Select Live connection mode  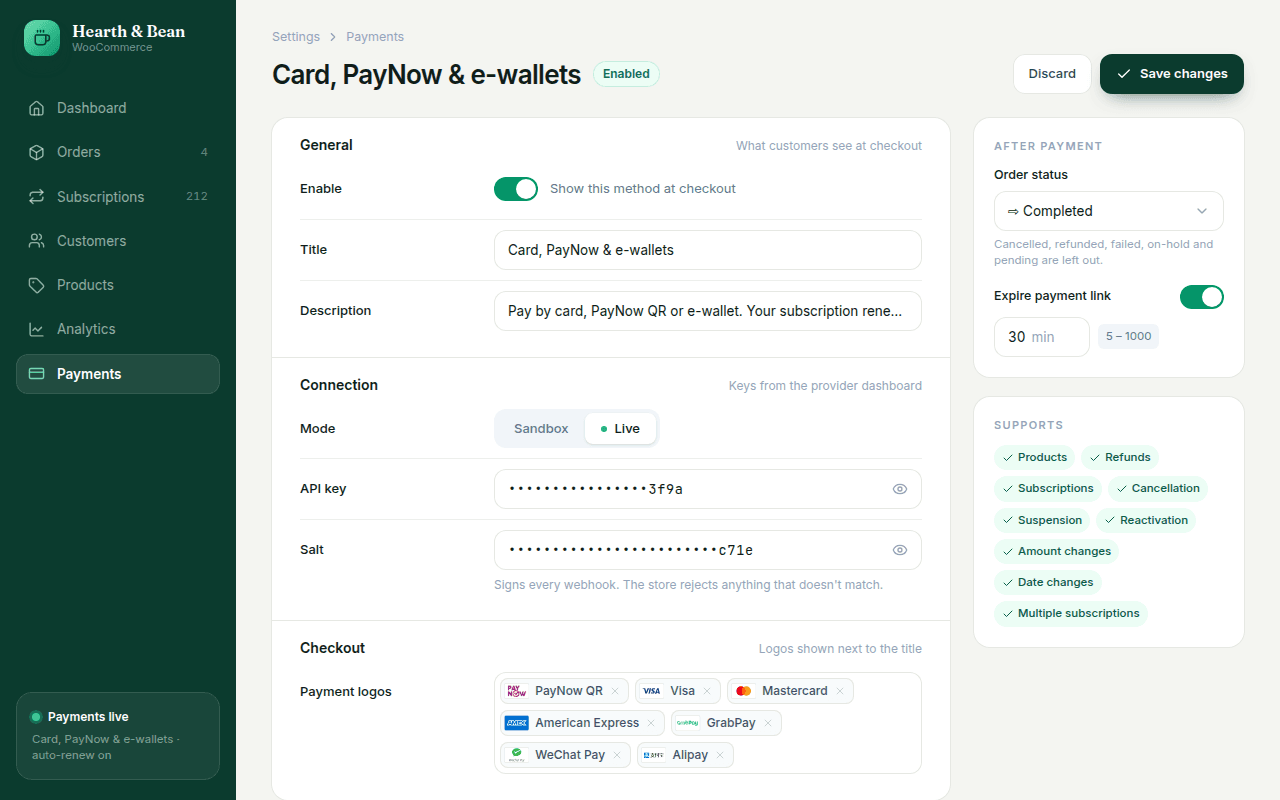[x=620, y=429]
